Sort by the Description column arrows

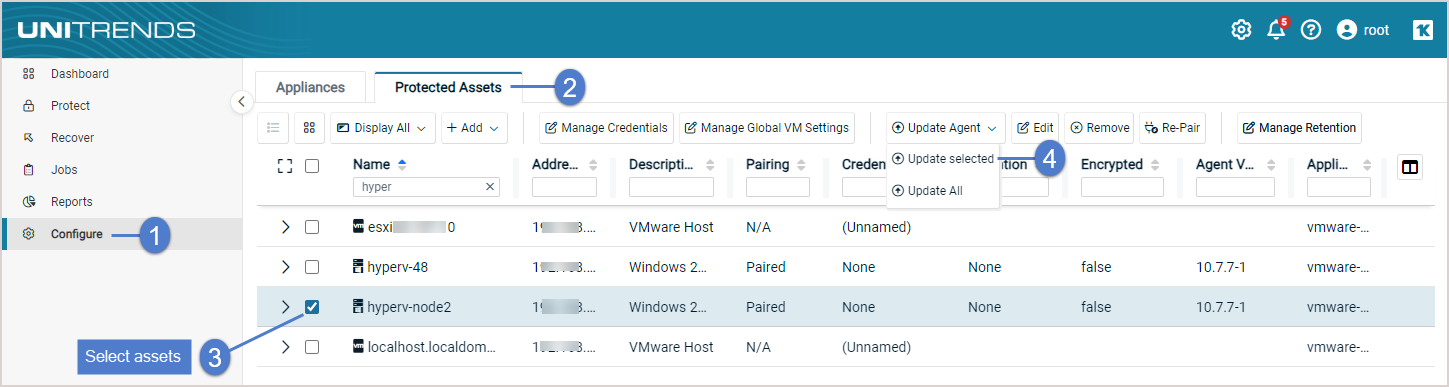coord(710,165)
